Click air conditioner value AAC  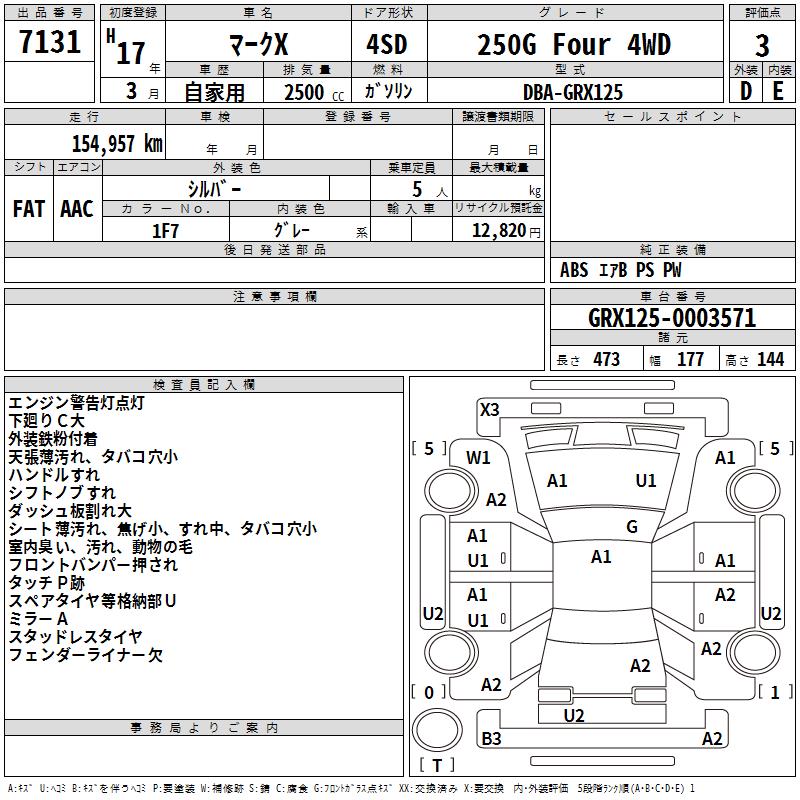pyautogui.click(x=77, y=209)
